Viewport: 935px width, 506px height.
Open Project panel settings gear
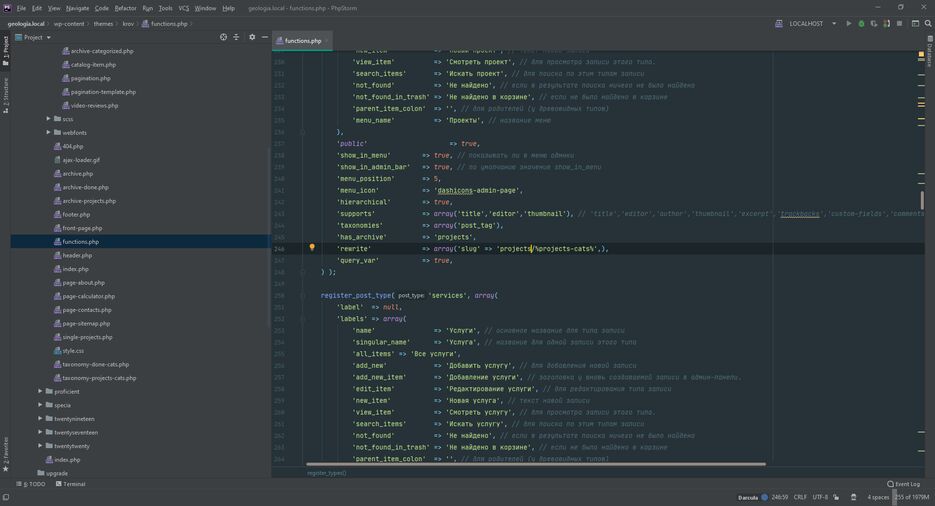(252, 37)
